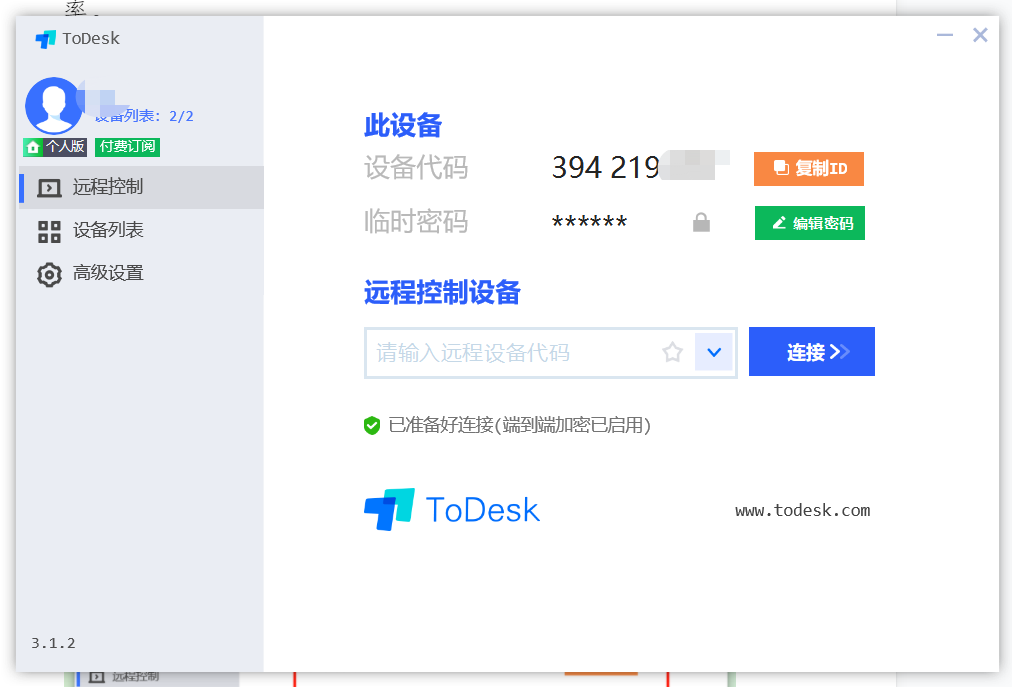
Task: Click the padlock icon beside the temporary password
Action: [x=701, y=222]
